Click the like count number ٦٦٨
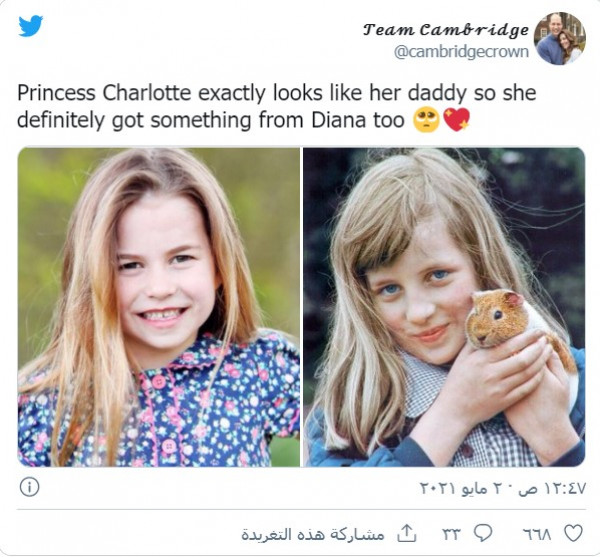This screenshot has width=600, height=557. coord(538,534)
